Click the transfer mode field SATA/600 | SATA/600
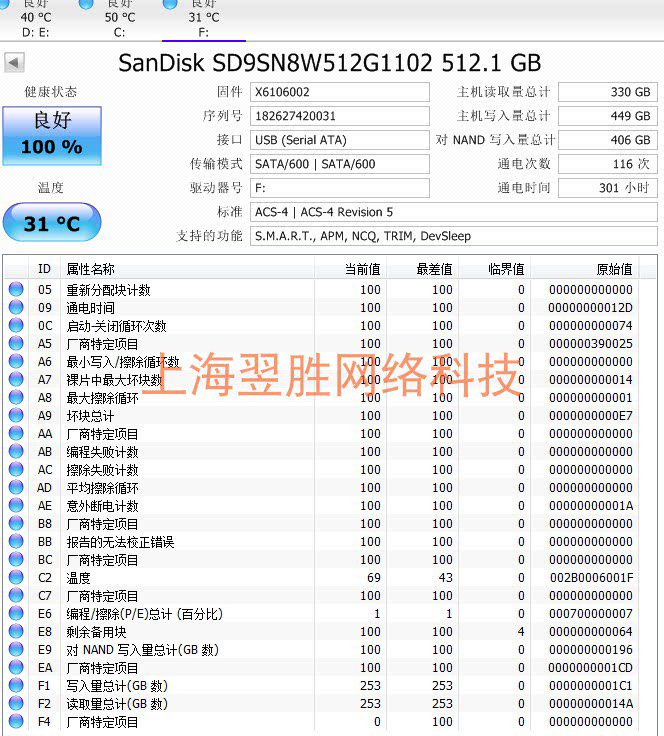The height and width of the screenshot is (736, 664). 340,164
